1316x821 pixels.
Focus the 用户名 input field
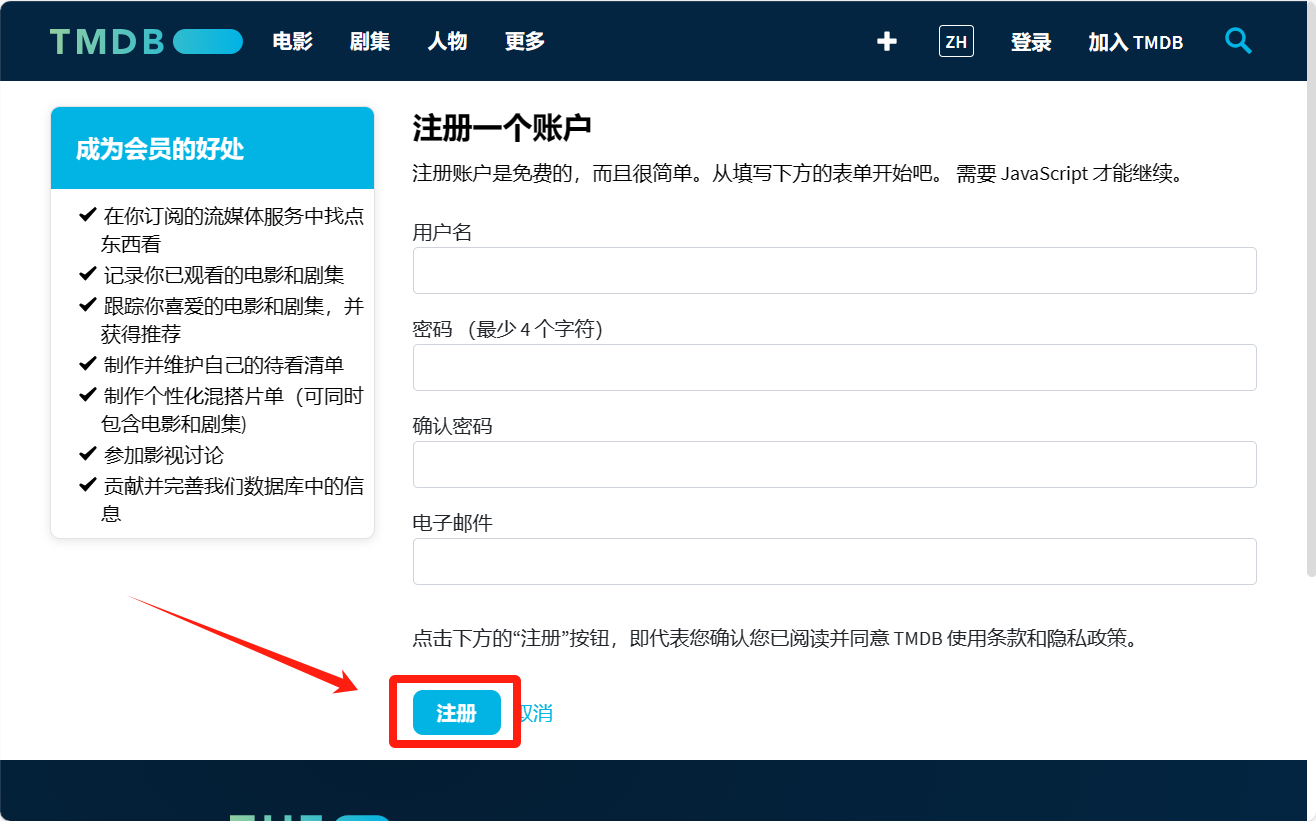834,270
